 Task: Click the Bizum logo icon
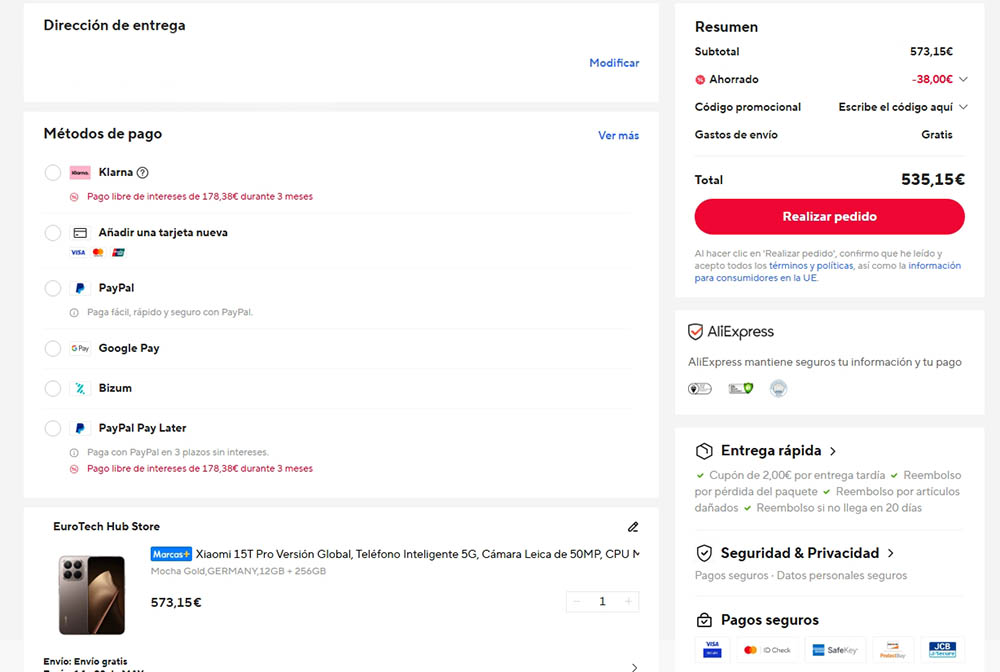point(80,388)
